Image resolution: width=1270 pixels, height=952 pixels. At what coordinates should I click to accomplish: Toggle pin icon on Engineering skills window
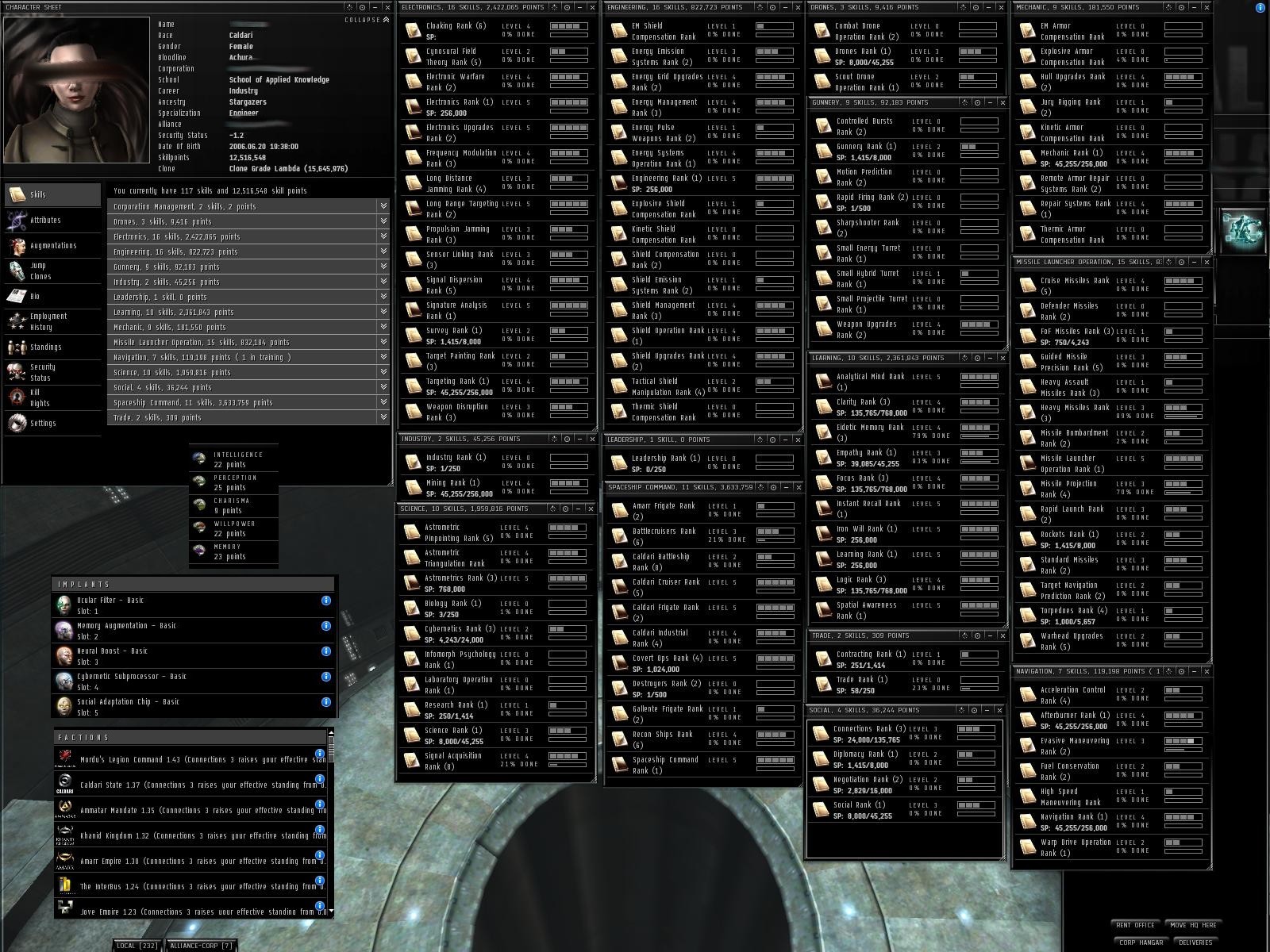click(x=760, y=7)
